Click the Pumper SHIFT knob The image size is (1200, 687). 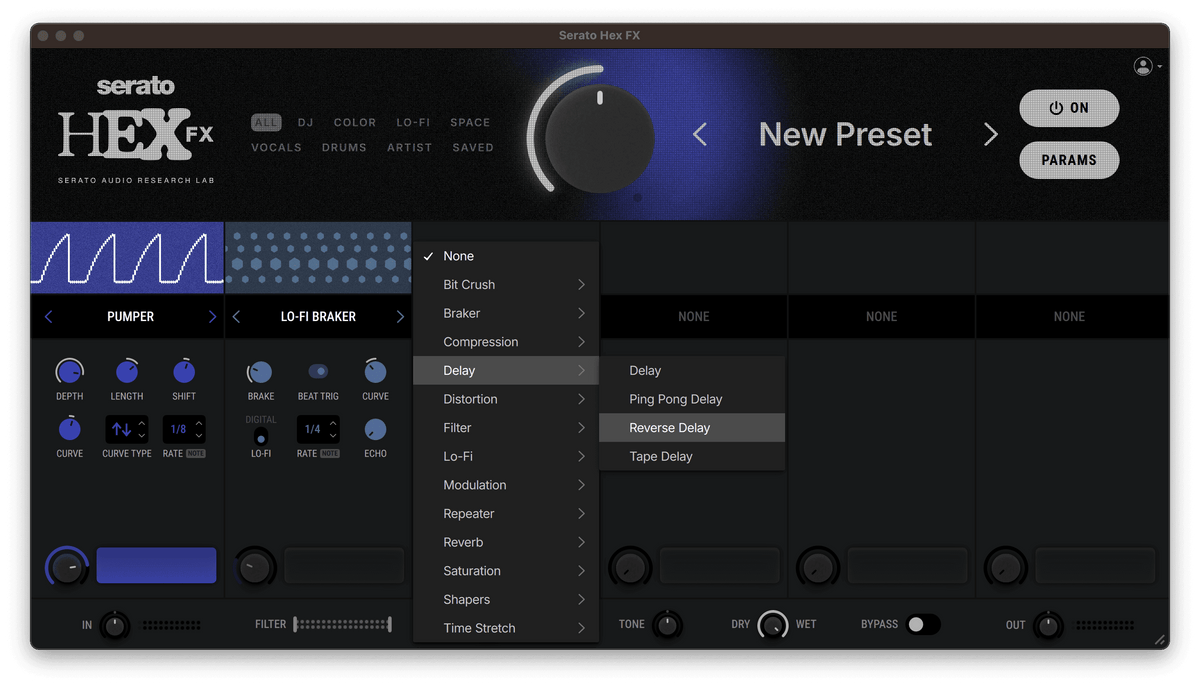[x=184, y=372]
